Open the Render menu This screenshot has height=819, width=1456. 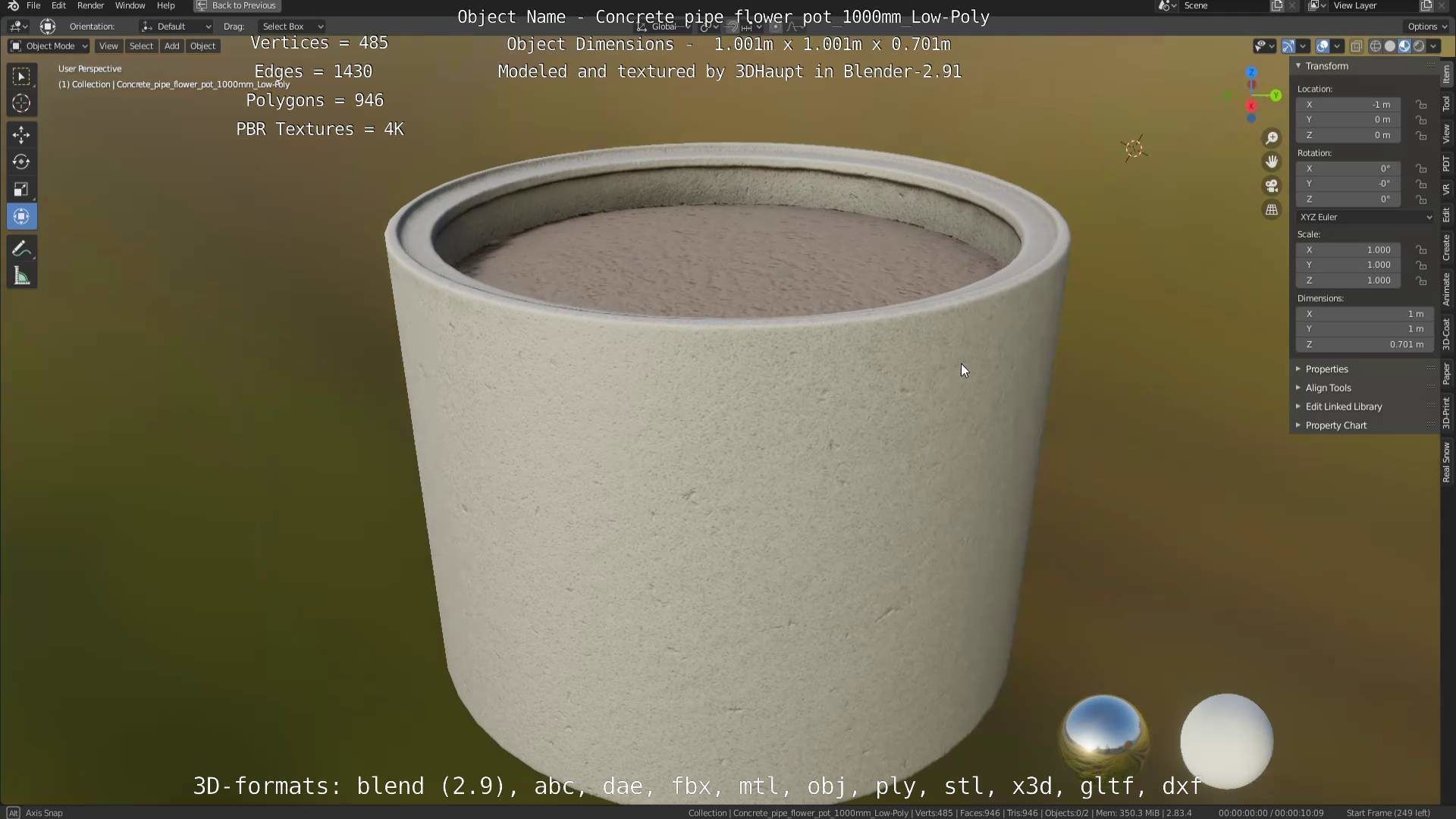click(x=90, y=5)
